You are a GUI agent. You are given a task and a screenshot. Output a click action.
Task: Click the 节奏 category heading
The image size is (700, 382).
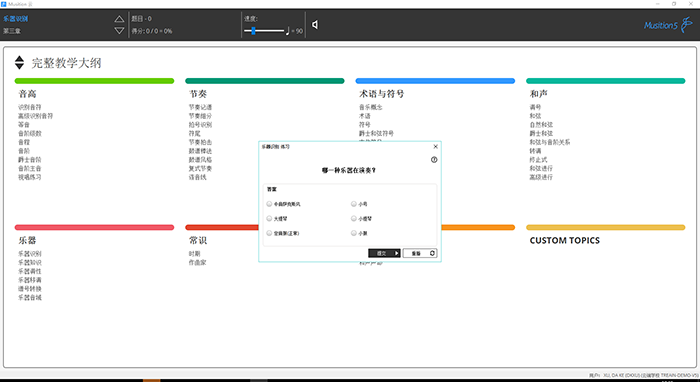pyautogui.click(x=198, y=94)
